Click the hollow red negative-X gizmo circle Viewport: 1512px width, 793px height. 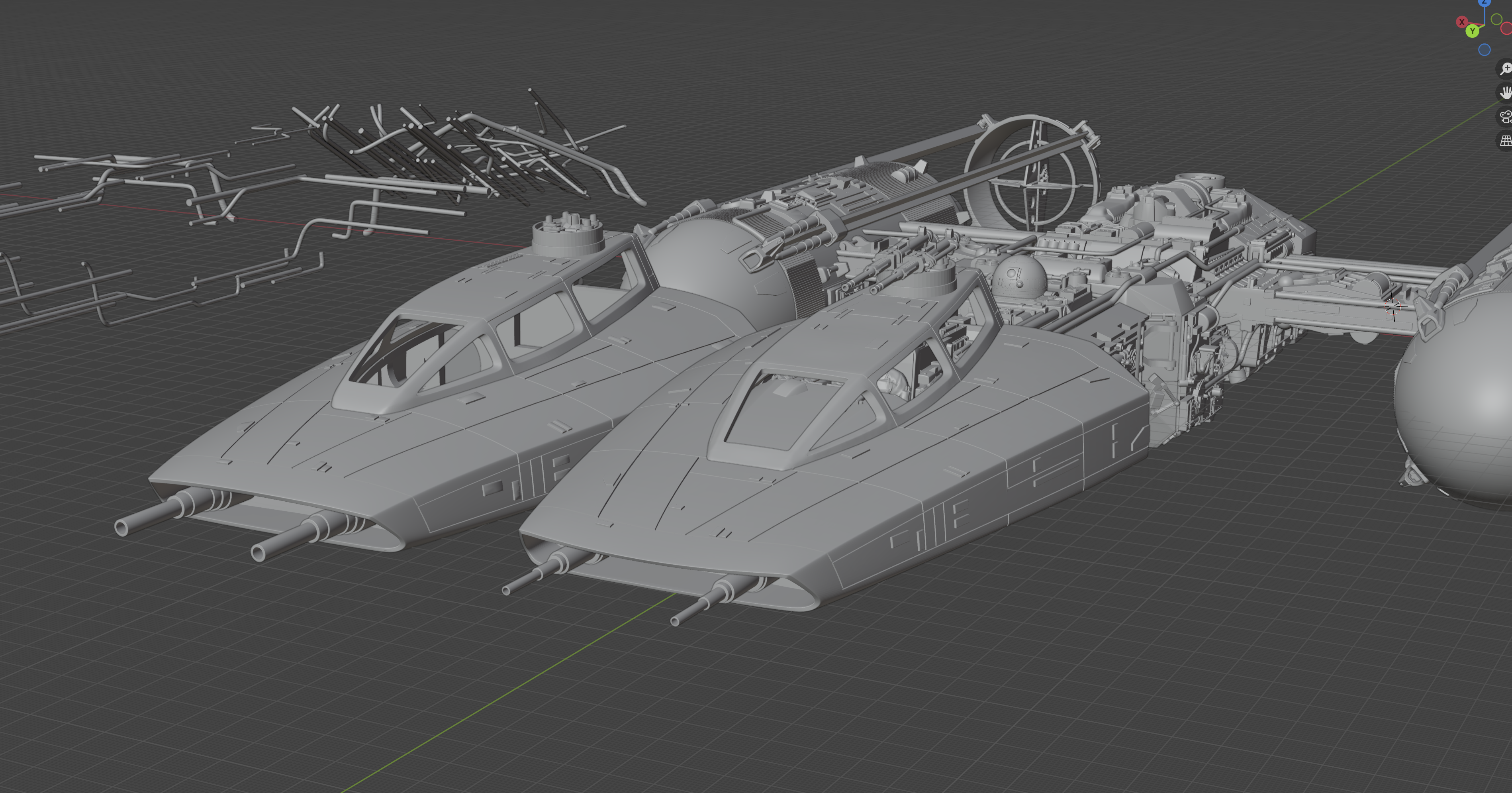[x=1507, y=28]
